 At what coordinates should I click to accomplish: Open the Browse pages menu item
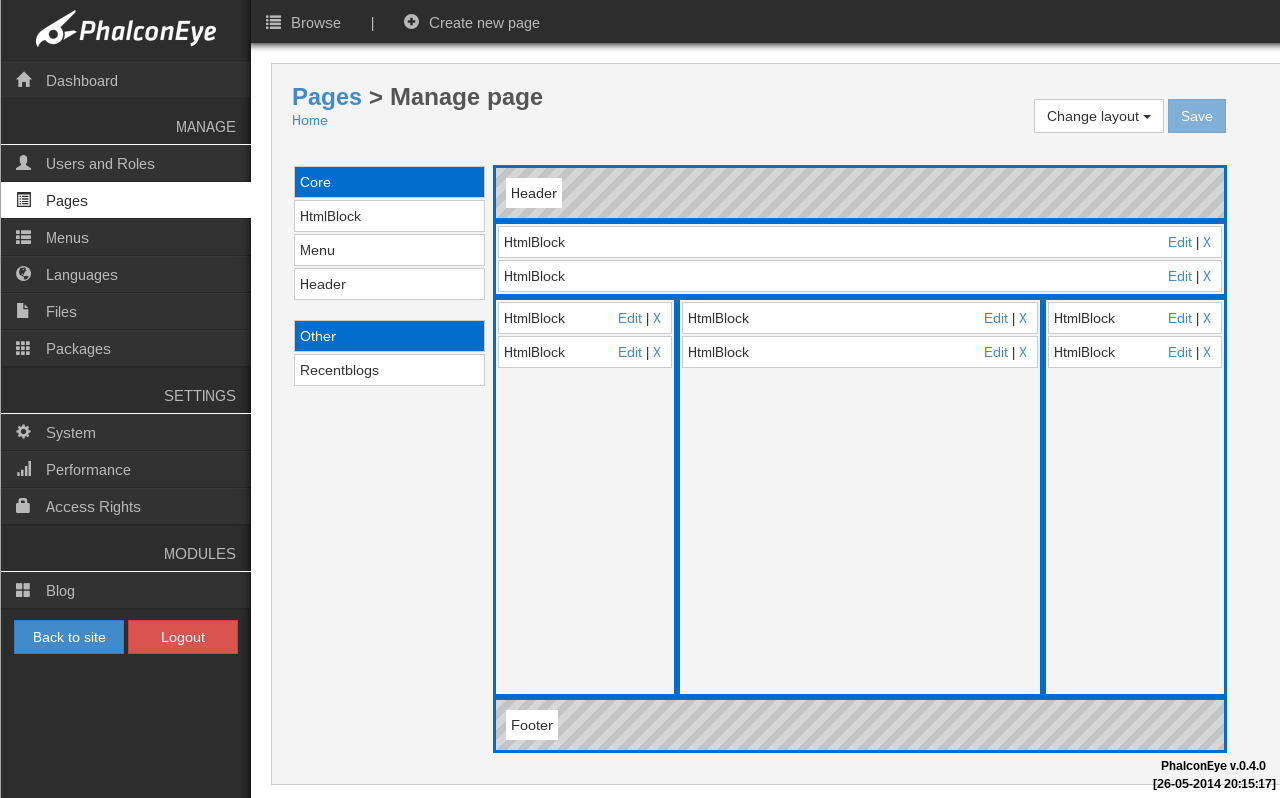pos(304,22)
